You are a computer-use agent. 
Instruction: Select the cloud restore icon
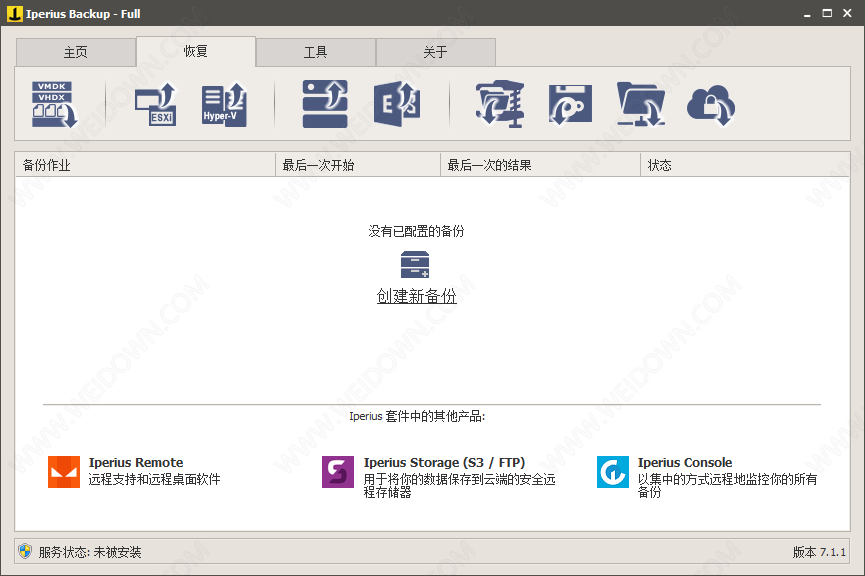click(711, 105)
